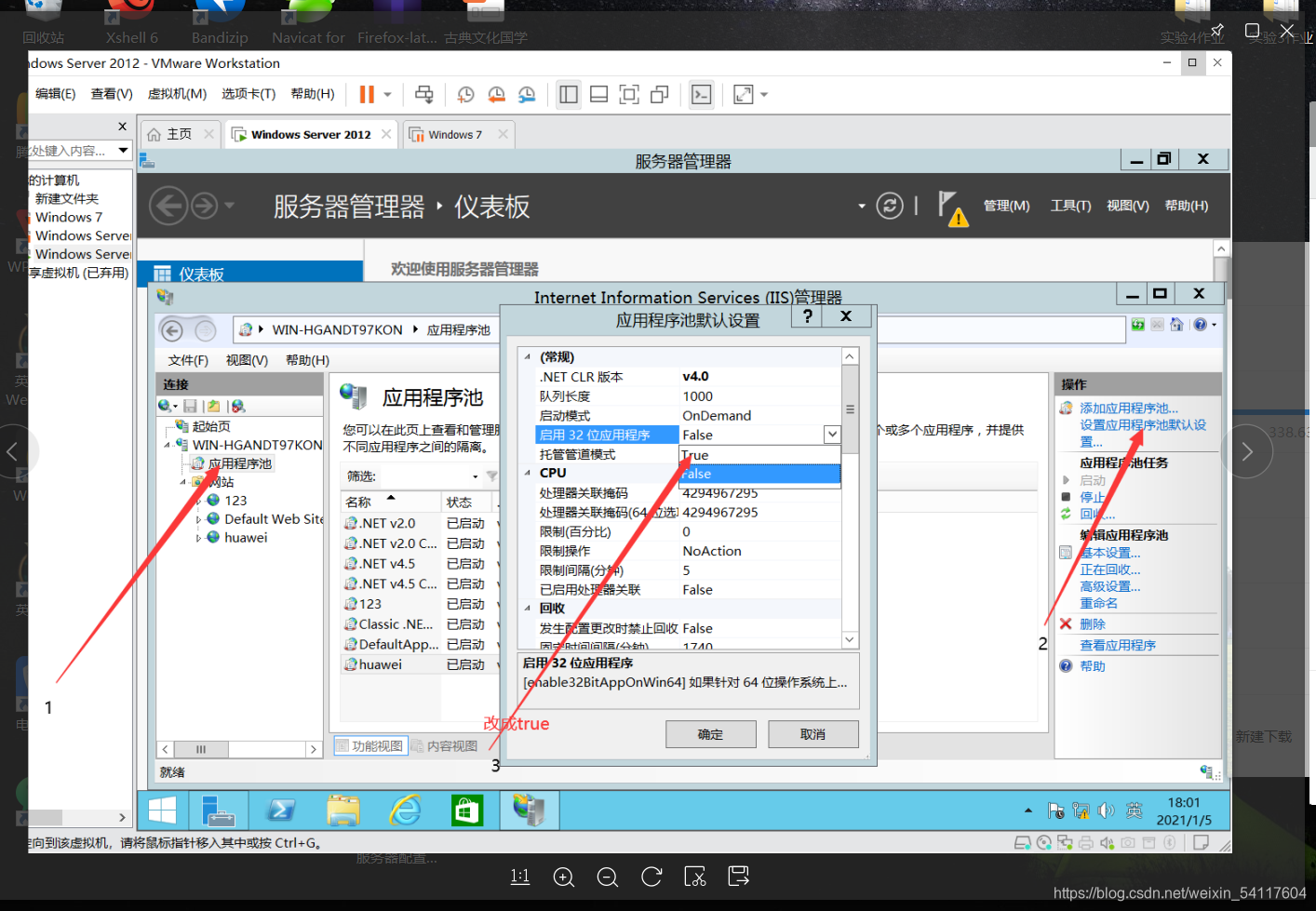Click the IIS delete connection icon

click(238, 406)
